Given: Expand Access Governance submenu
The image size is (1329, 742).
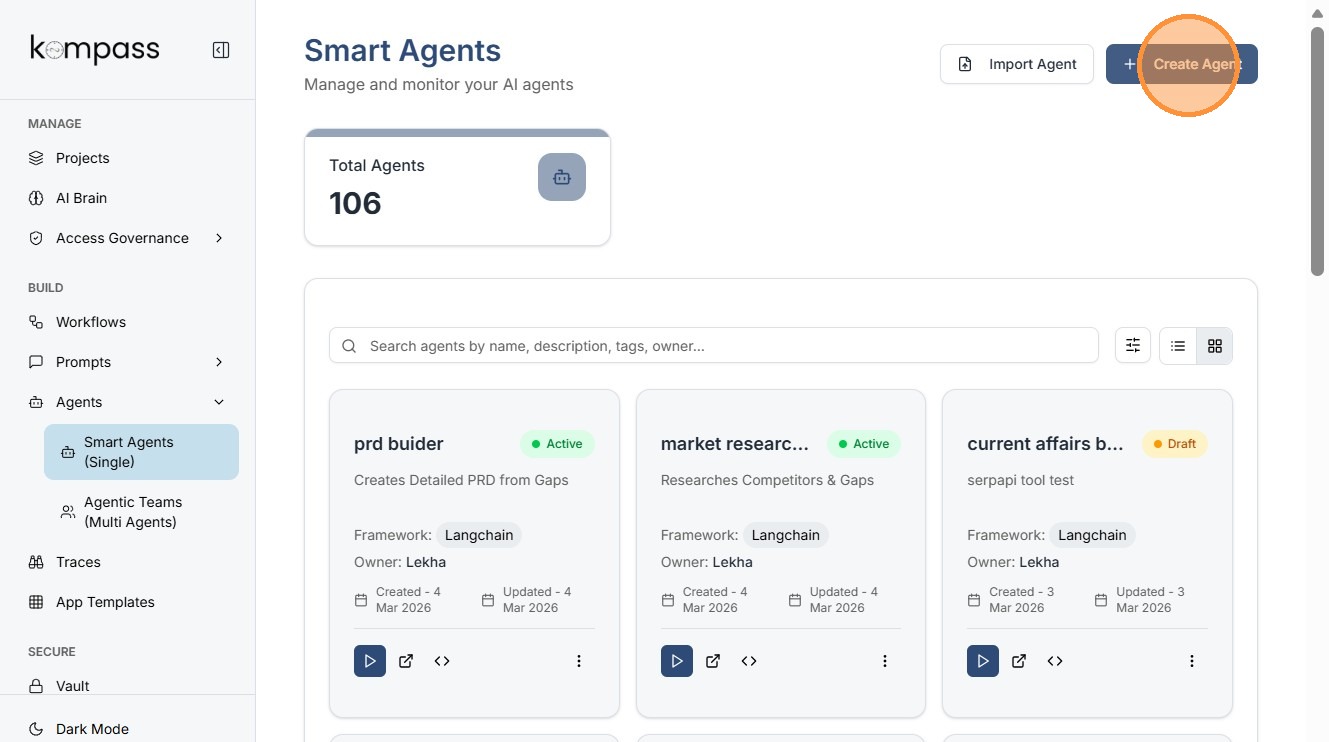Looking at the screenshot, I should 219,238.
